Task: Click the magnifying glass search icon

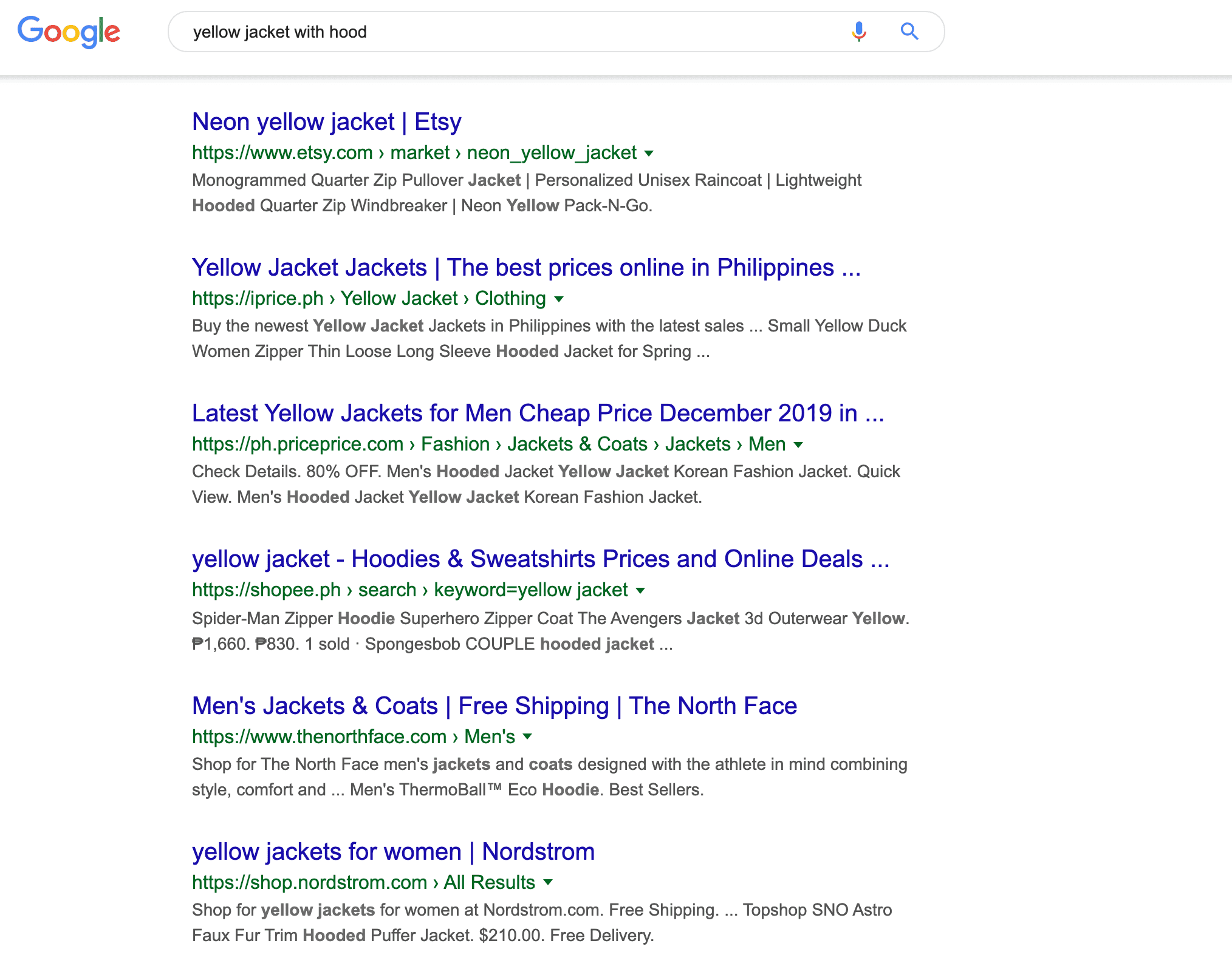Action: coord(909,32)
